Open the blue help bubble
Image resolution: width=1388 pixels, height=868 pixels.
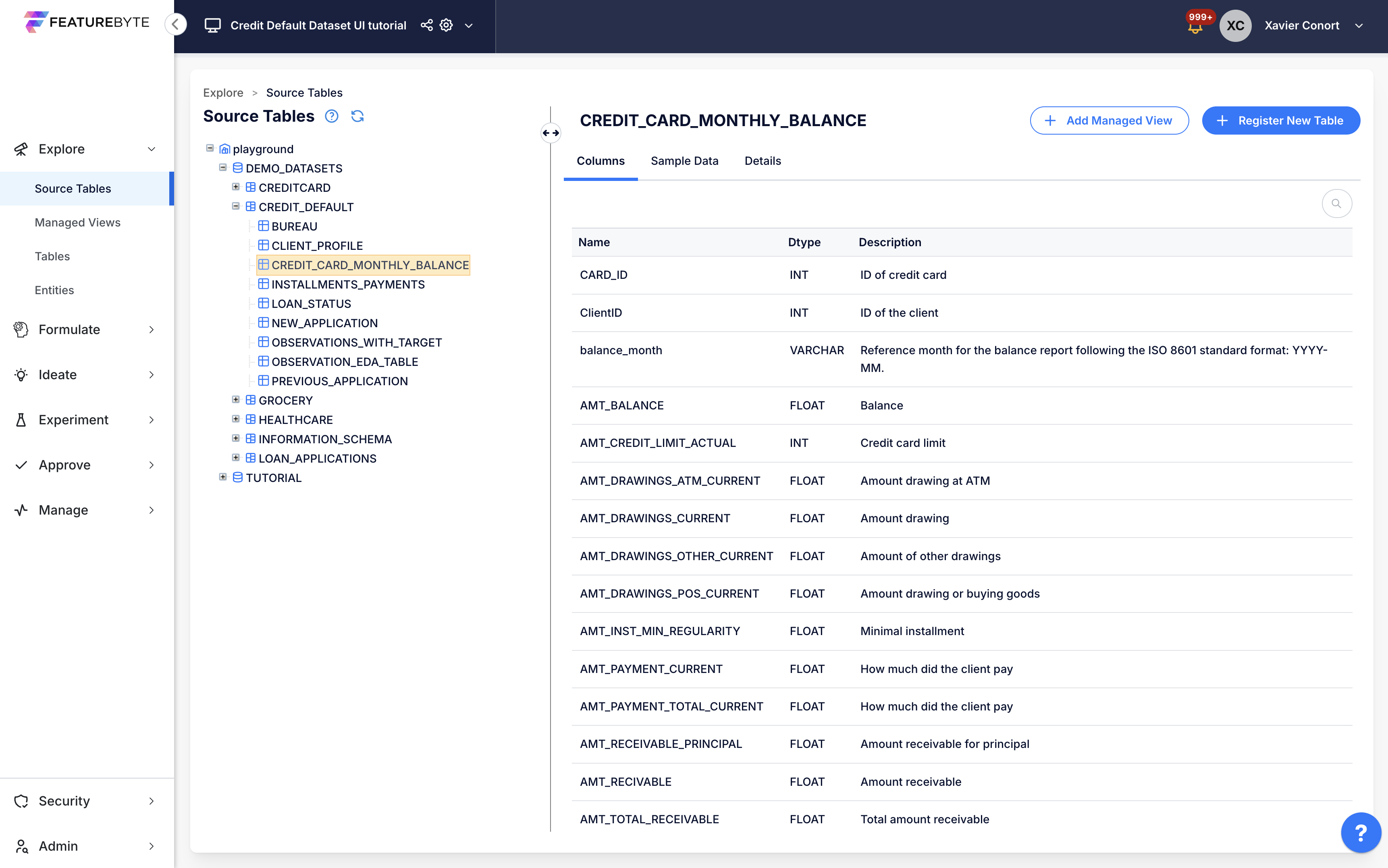coord(1361,832)
